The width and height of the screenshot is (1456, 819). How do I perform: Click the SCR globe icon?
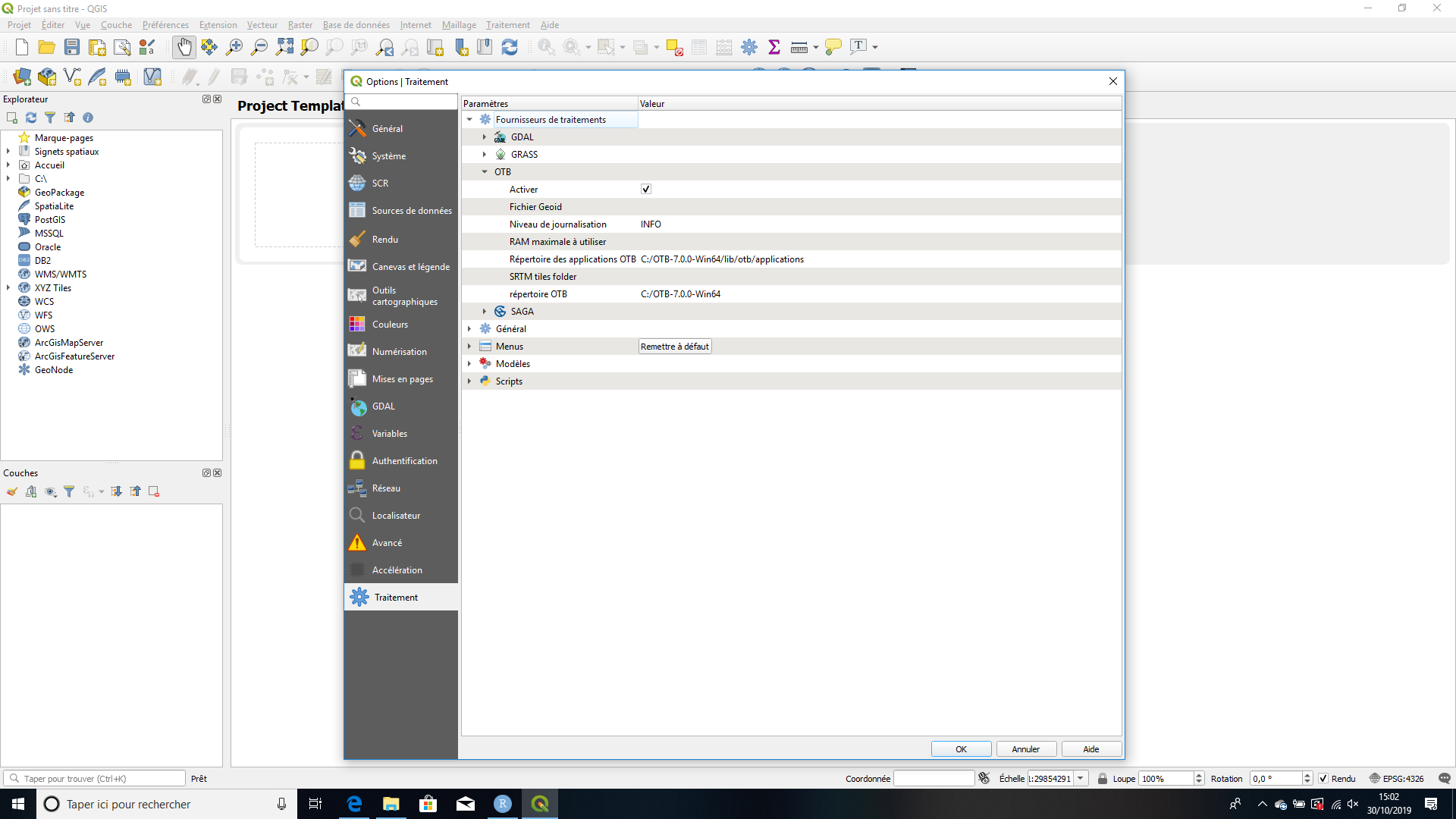click(357, 182)
